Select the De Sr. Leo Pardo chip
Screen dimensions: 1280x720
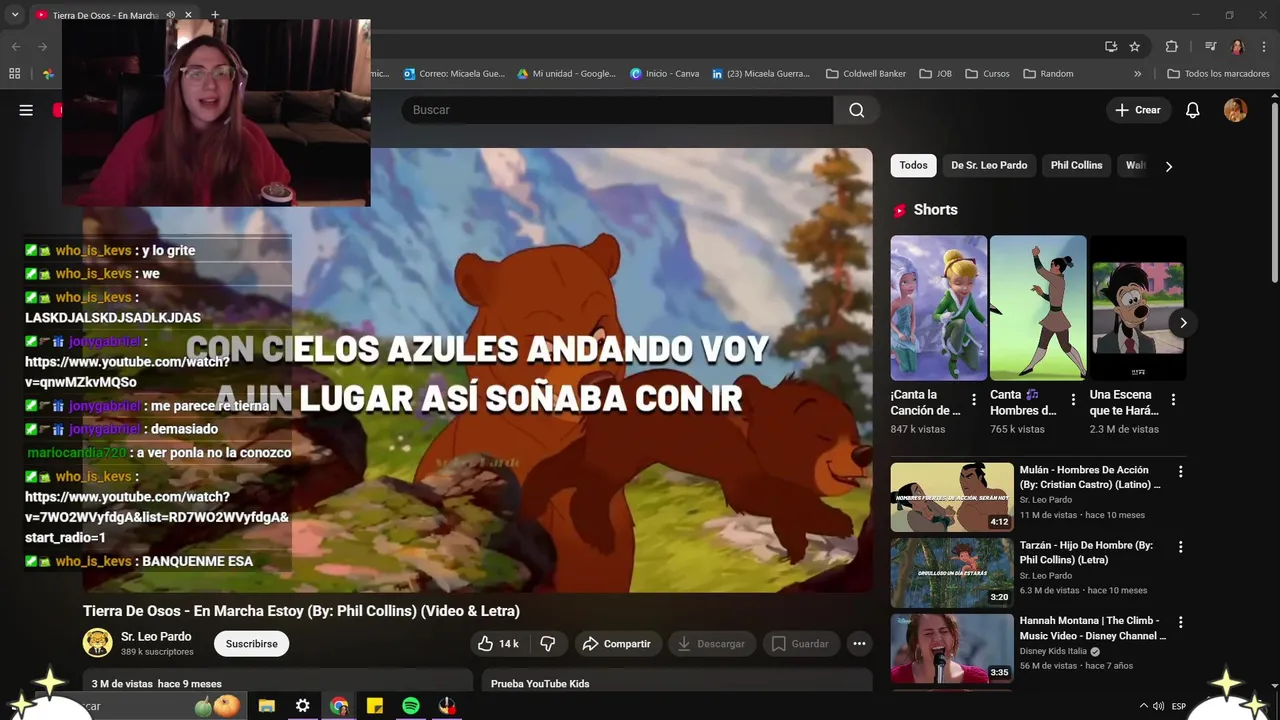[x=989, y=166]
